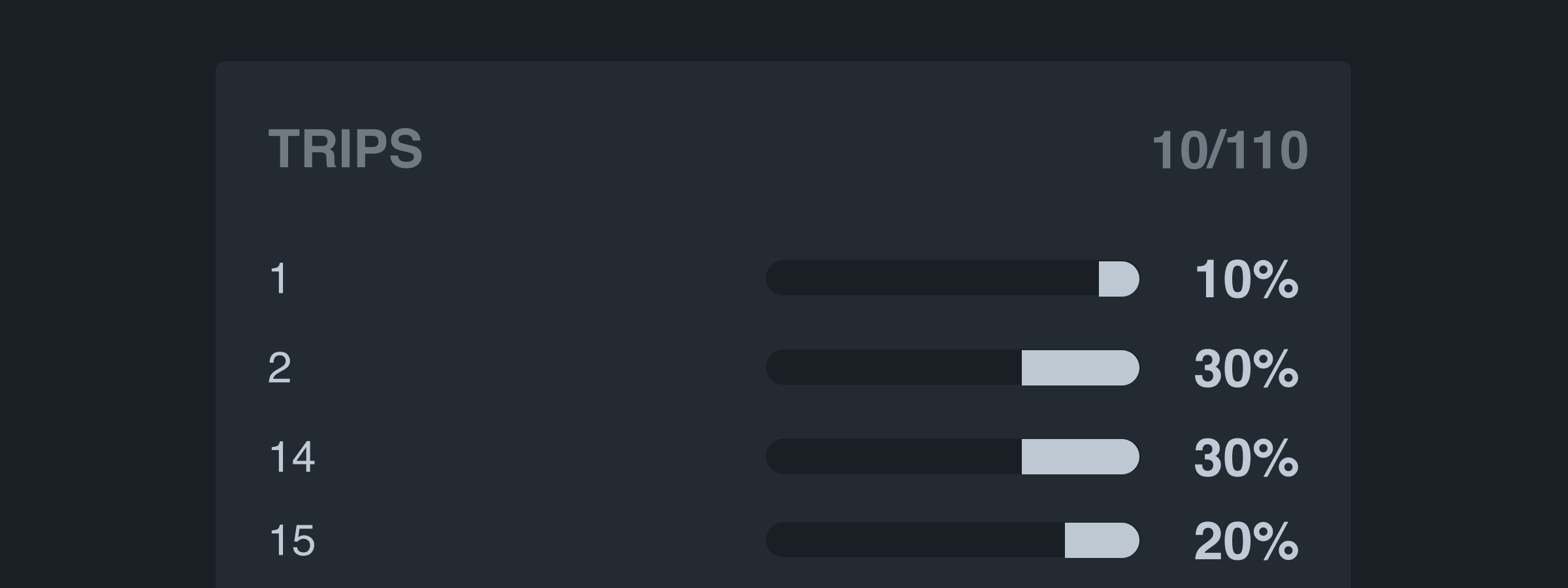Image resolution: width=1568 pixels, height=588 pixels.
Task: Select the row labeled 2
Action: [280, 368]
